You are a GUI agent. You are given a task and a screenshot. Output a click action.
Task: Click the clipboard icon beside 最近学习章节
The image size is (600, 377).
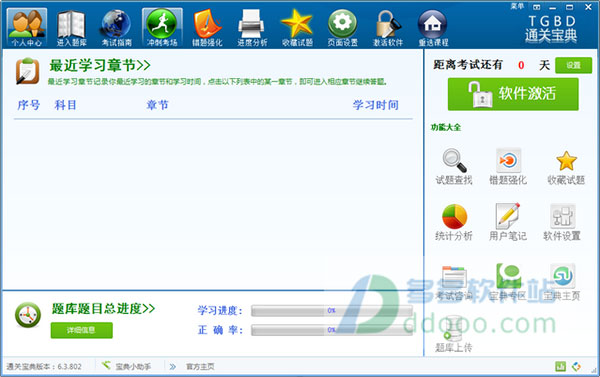pyautogui.click(x=27, y=71)
